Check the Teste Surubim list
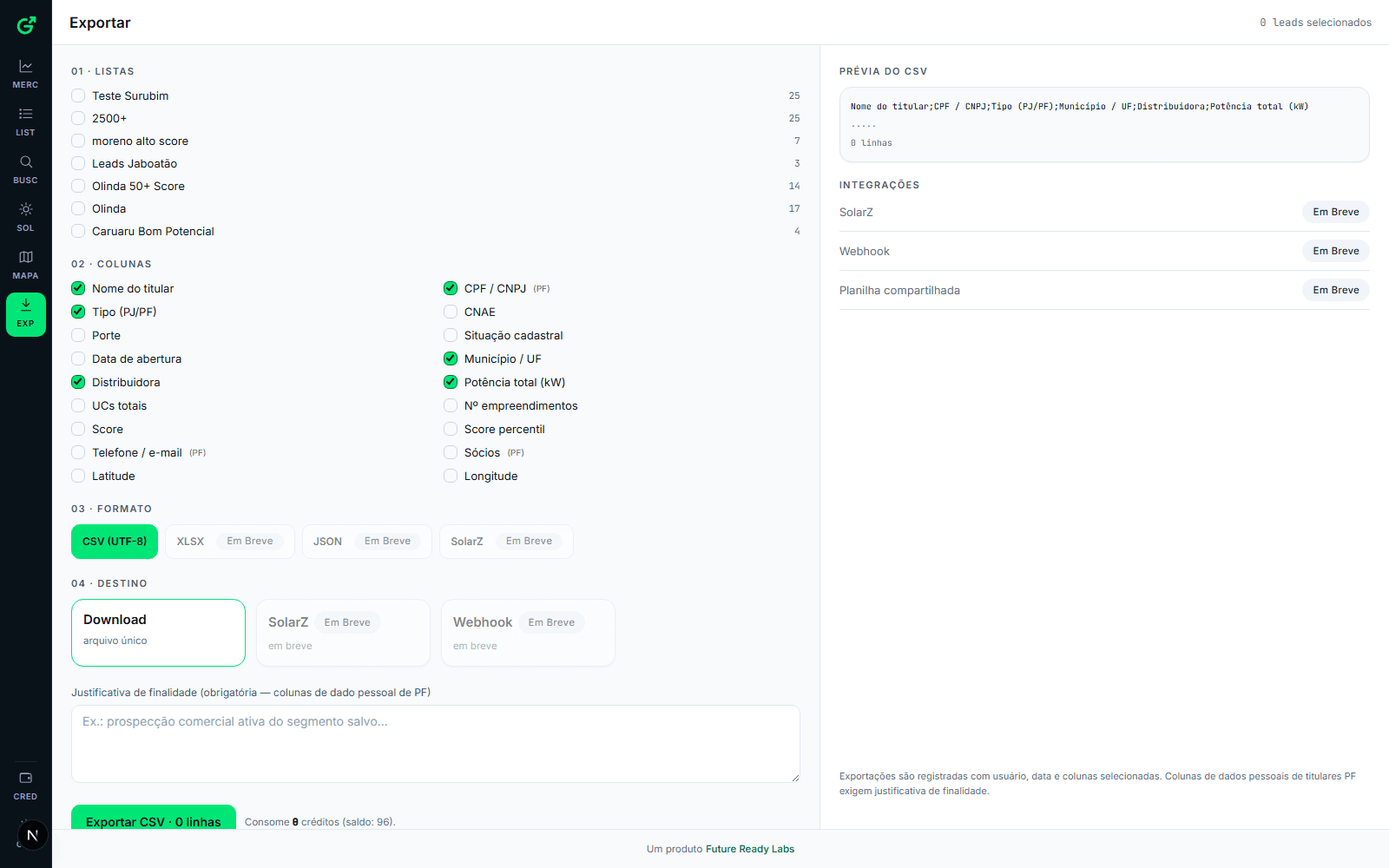Screen dimensions: 1389x868 (78, 95)
